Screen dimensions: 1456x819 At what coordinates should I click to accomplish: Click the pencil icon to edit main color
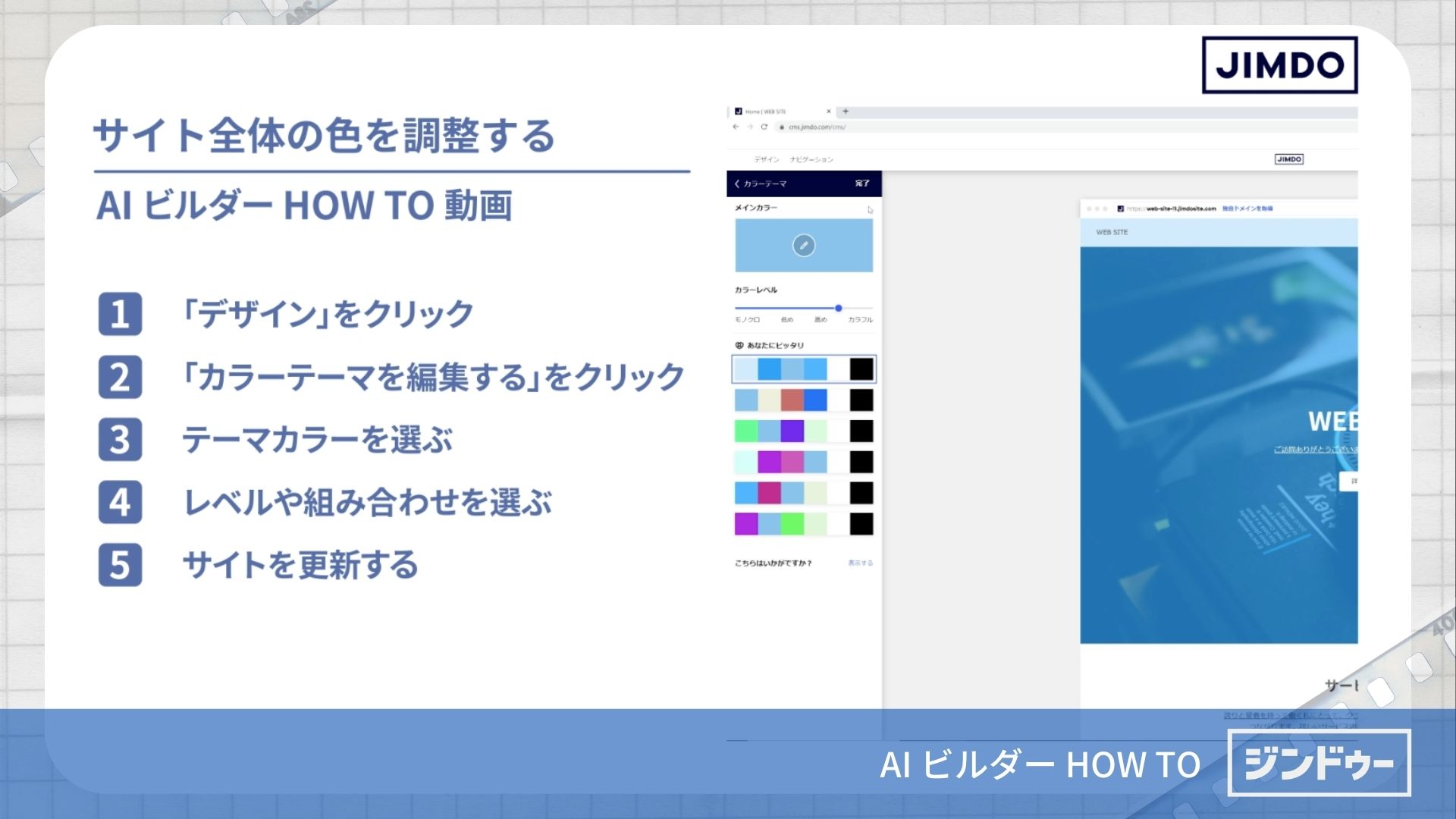[x=804, y=245]
